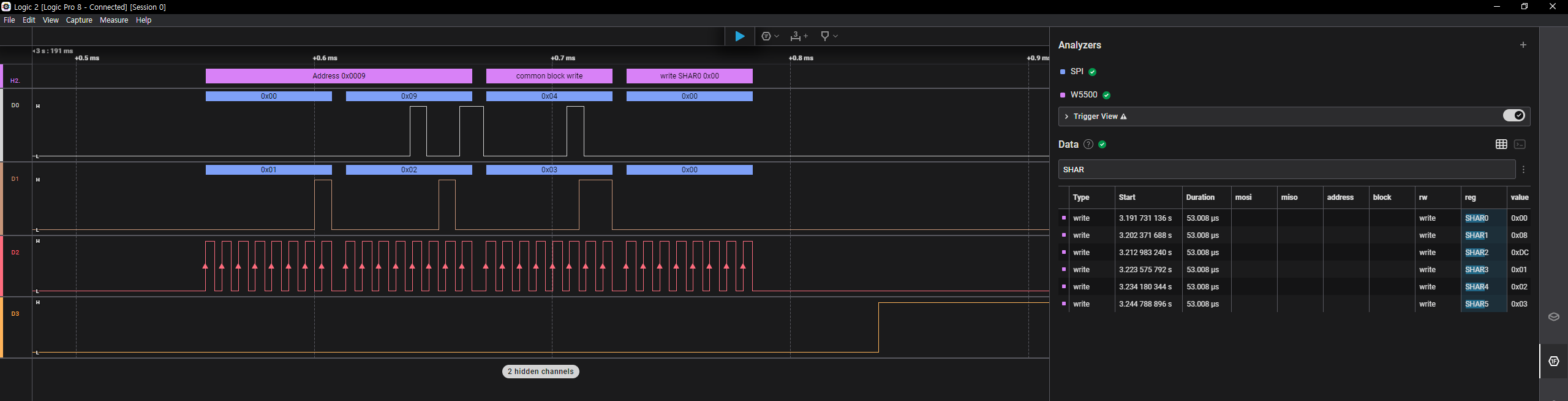Click the Logic 2 app icon in title bar
Screen dimensions: 1568x401
pos(6,7)
